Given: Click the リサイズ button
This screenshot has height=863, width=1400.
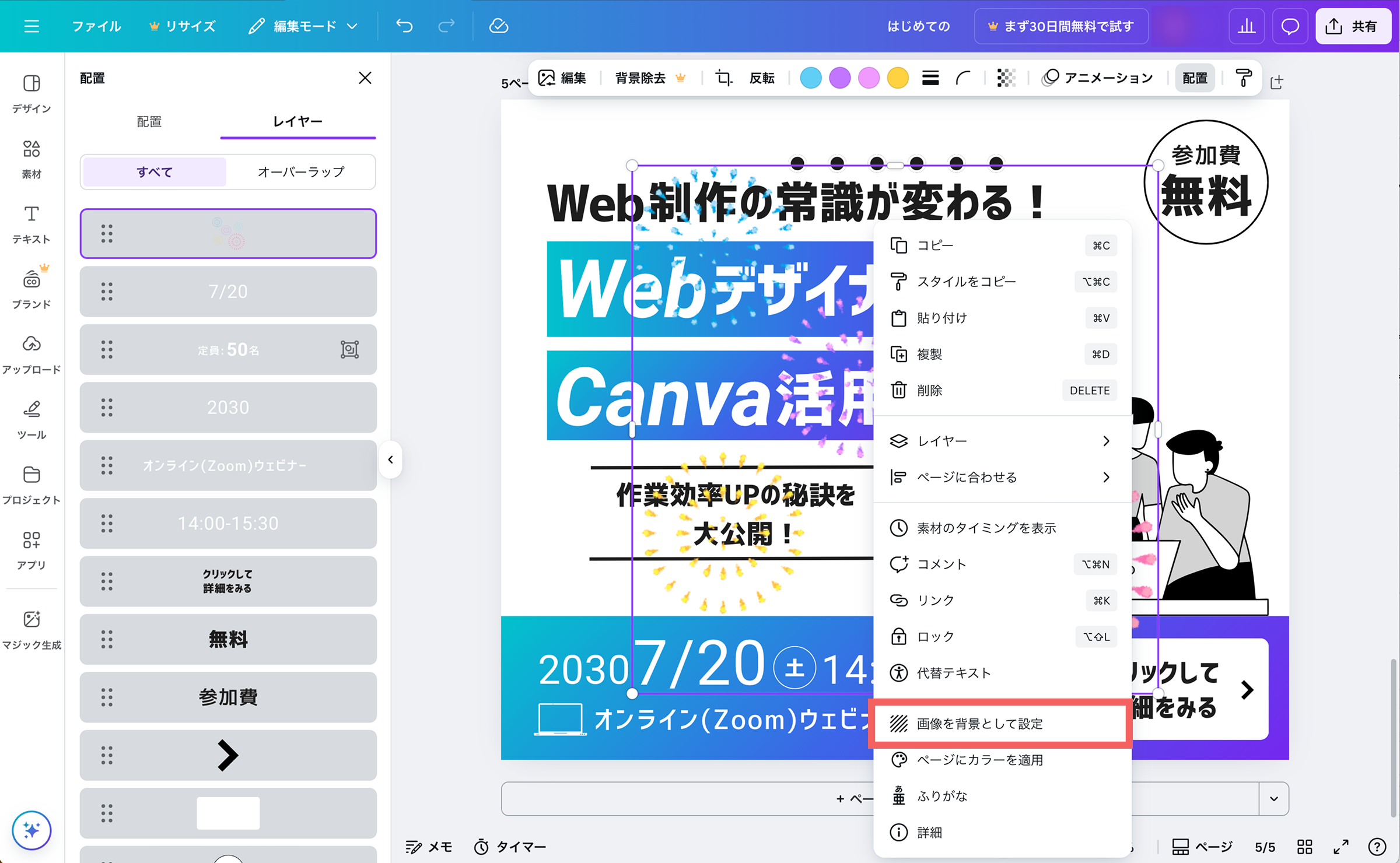Looking at the screenshot, I should click(x=182, y=26).
